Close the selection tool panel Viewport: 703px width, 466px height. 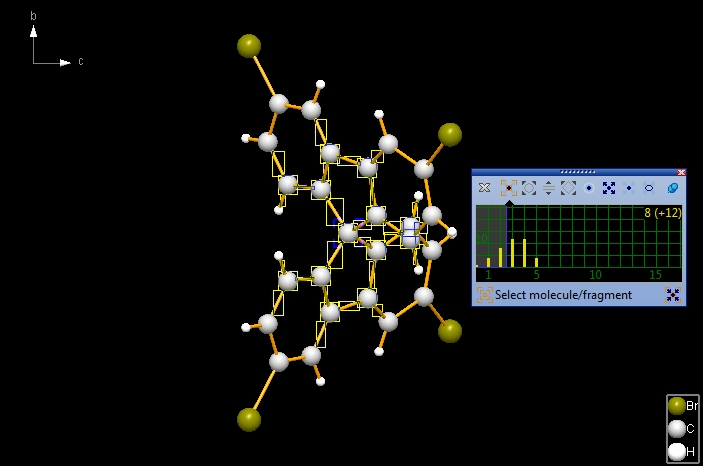[x=681, y=173]
